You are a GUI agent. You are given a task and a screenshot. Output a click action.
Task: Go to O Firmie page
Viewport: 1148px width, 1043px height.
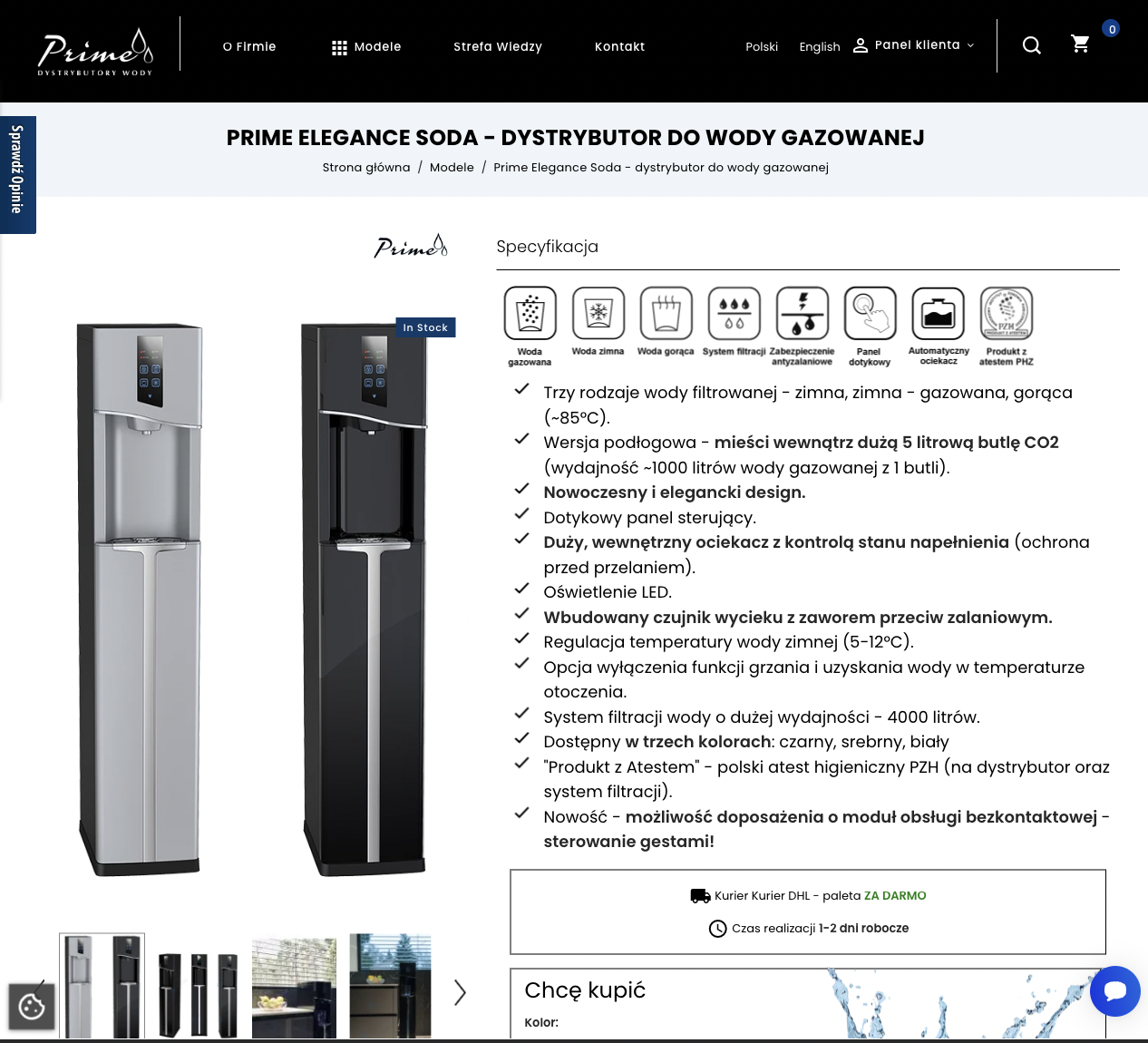click(249, 46)
